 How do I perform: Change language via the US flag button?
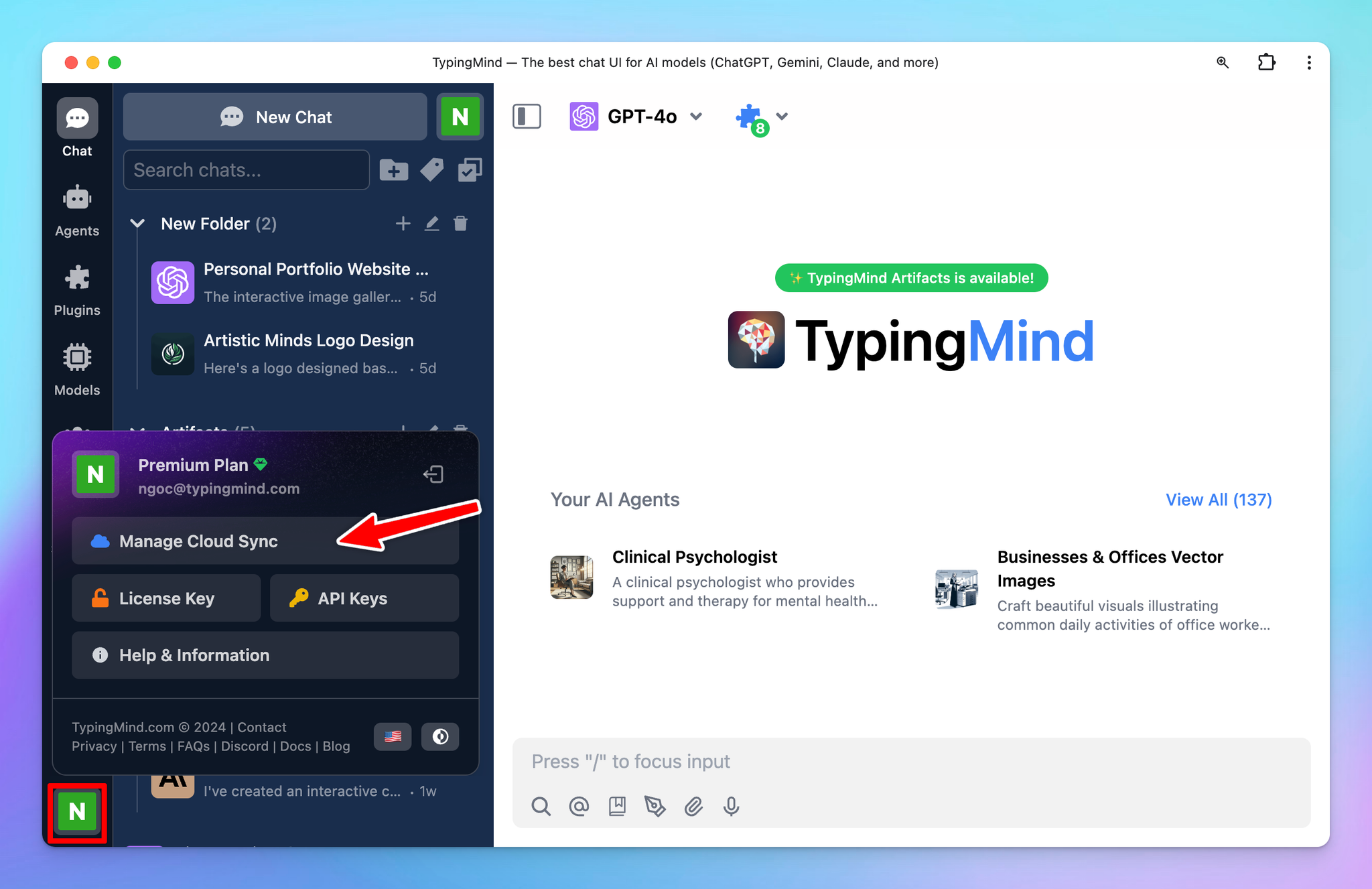pos(393,736)
